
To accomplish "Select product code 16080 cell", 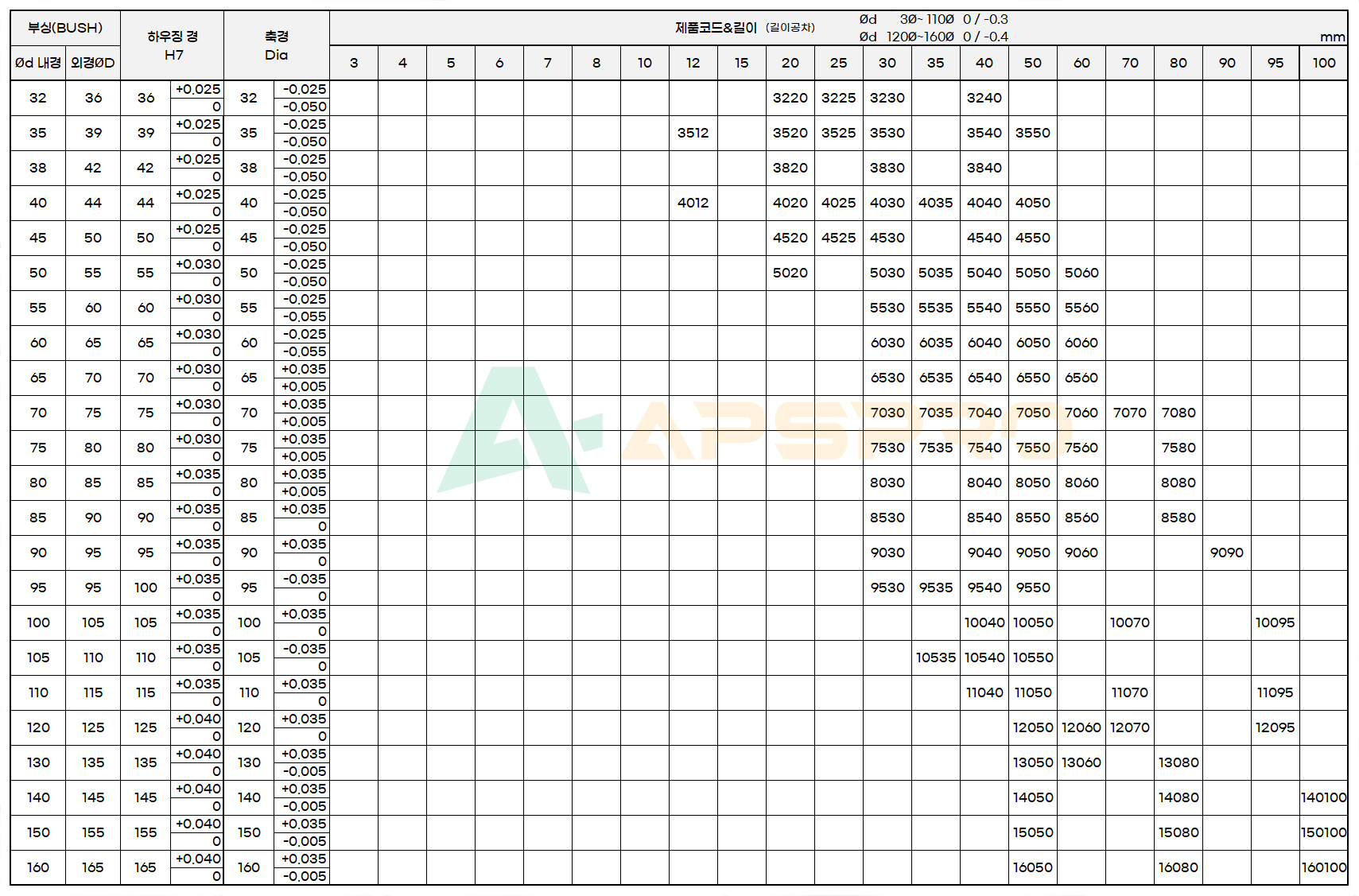I will pos(1178,867).
